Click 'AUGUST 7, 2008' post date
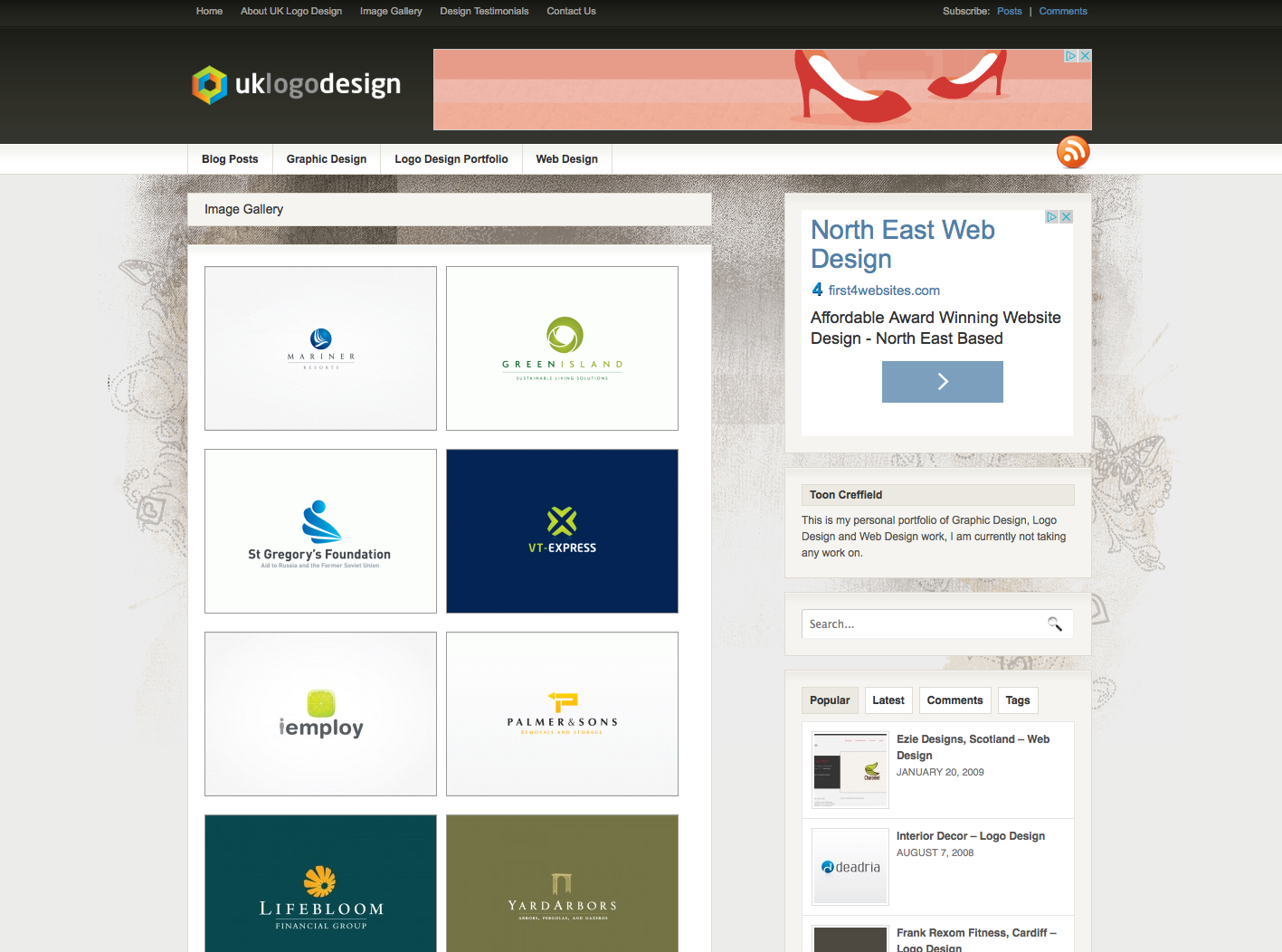The width and height of the screenshot is (1282, 952). click(935, 852)
